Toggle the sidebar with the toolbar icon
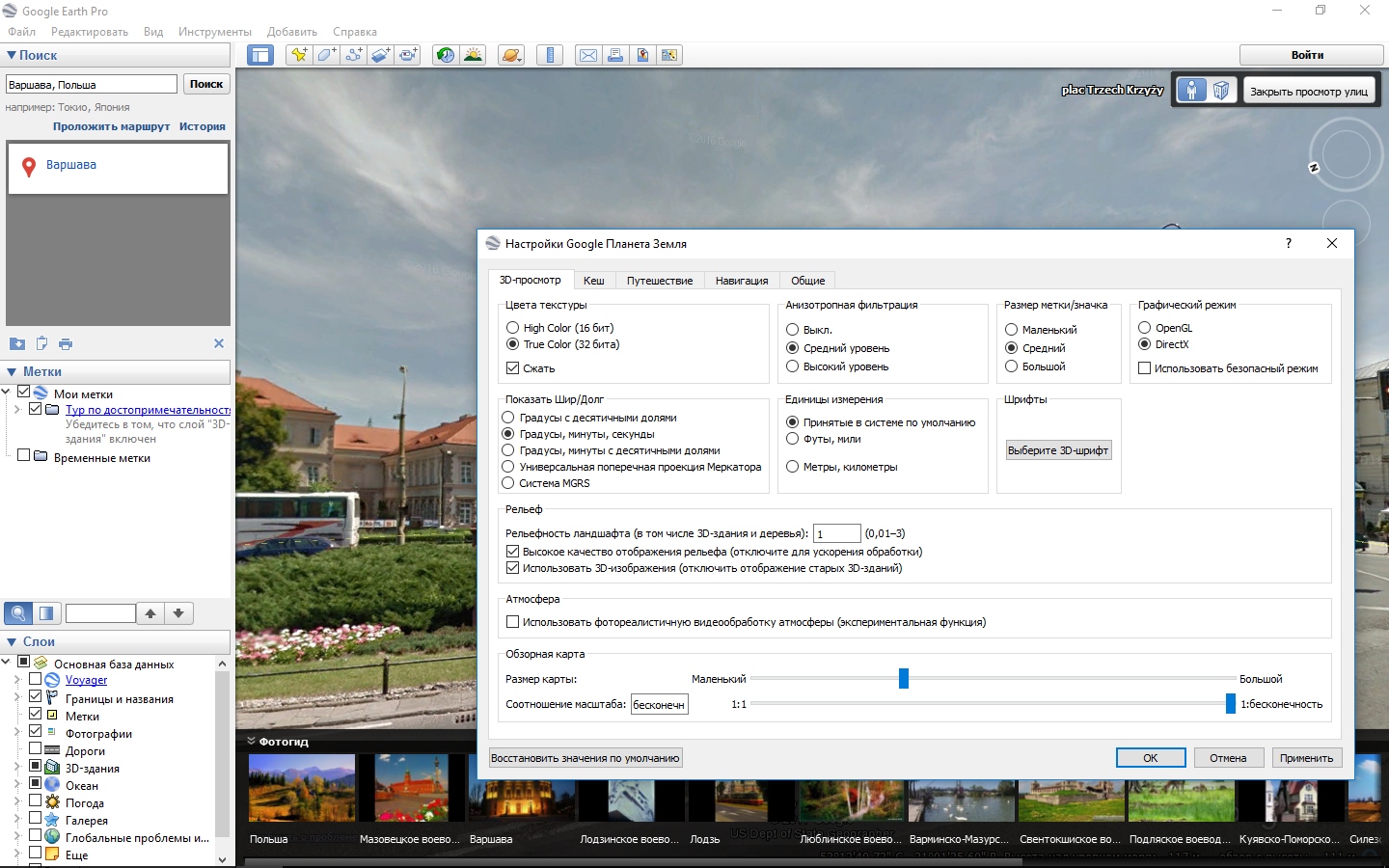This screenshot has height=868, width=1389. pos(260,55)
